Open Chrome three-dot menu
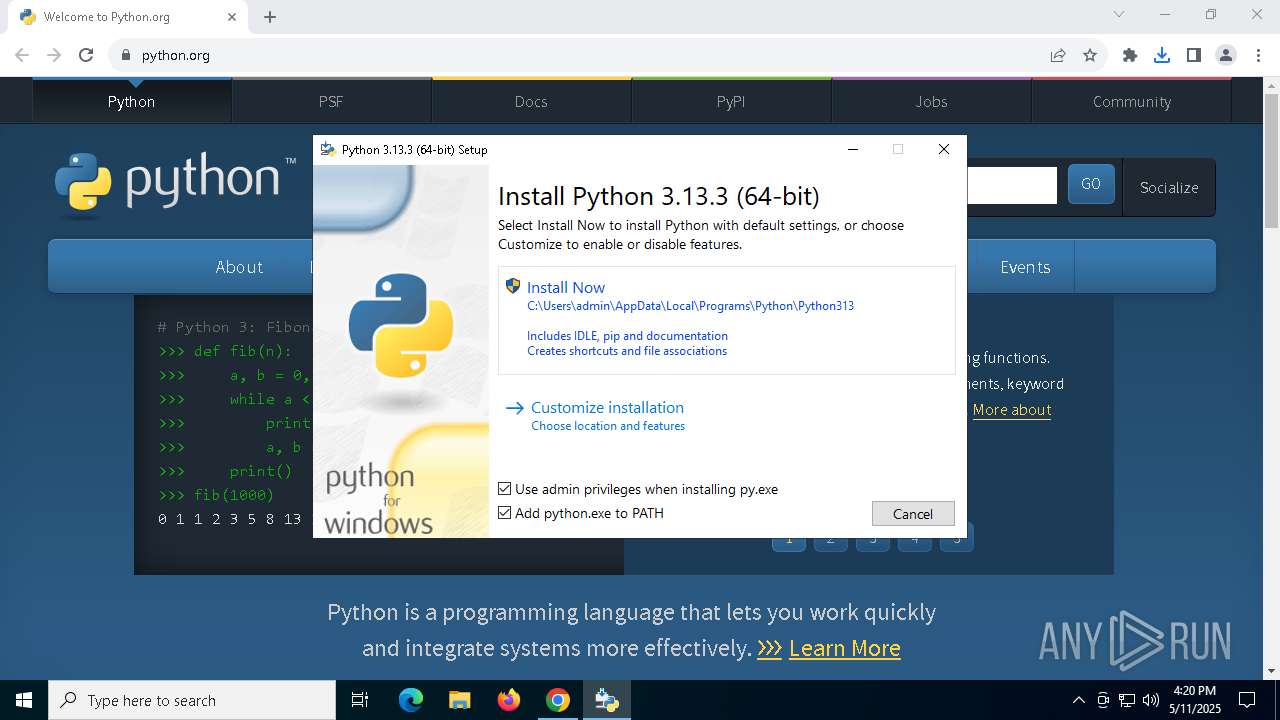Viewport: 1280px width, 720px height. coord(1258,55)
